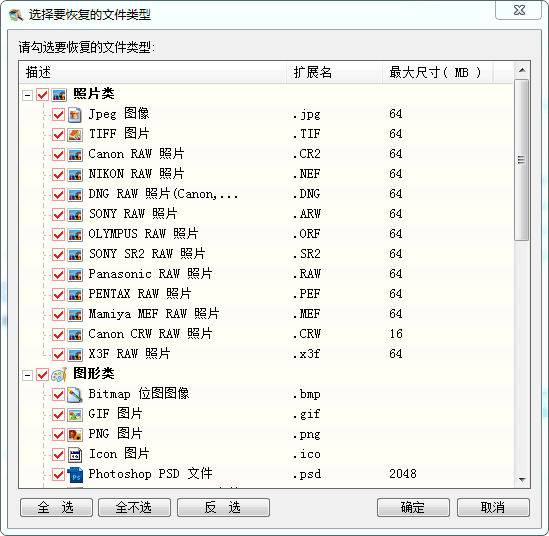Click the Bitmap 位图图像 file icon
The width and height of the screenshot is (549, 536).
tap(75, 395)
